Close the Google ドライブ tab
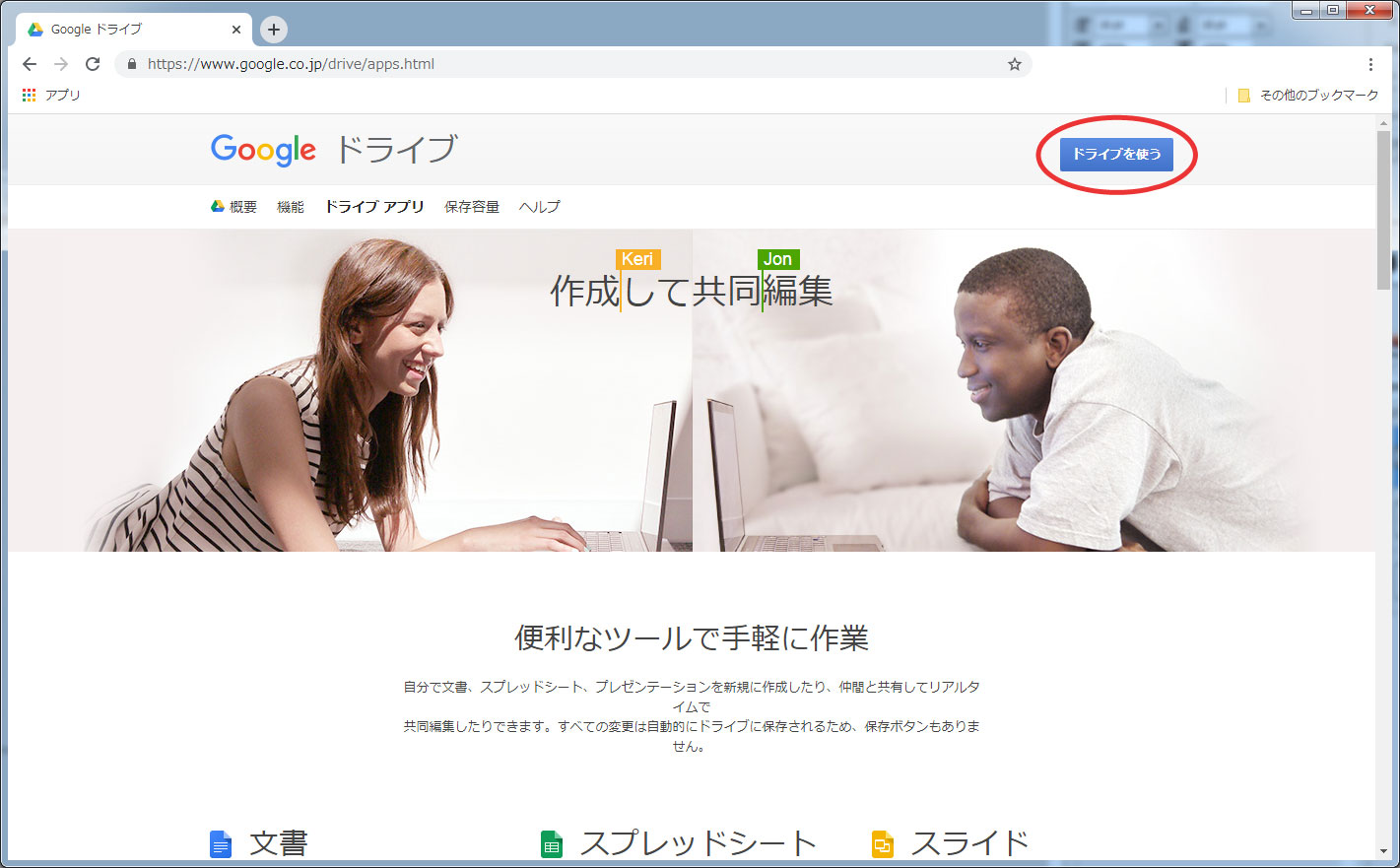The height and width of the screenshot is (868, 1400). click(x=236, y=30)
